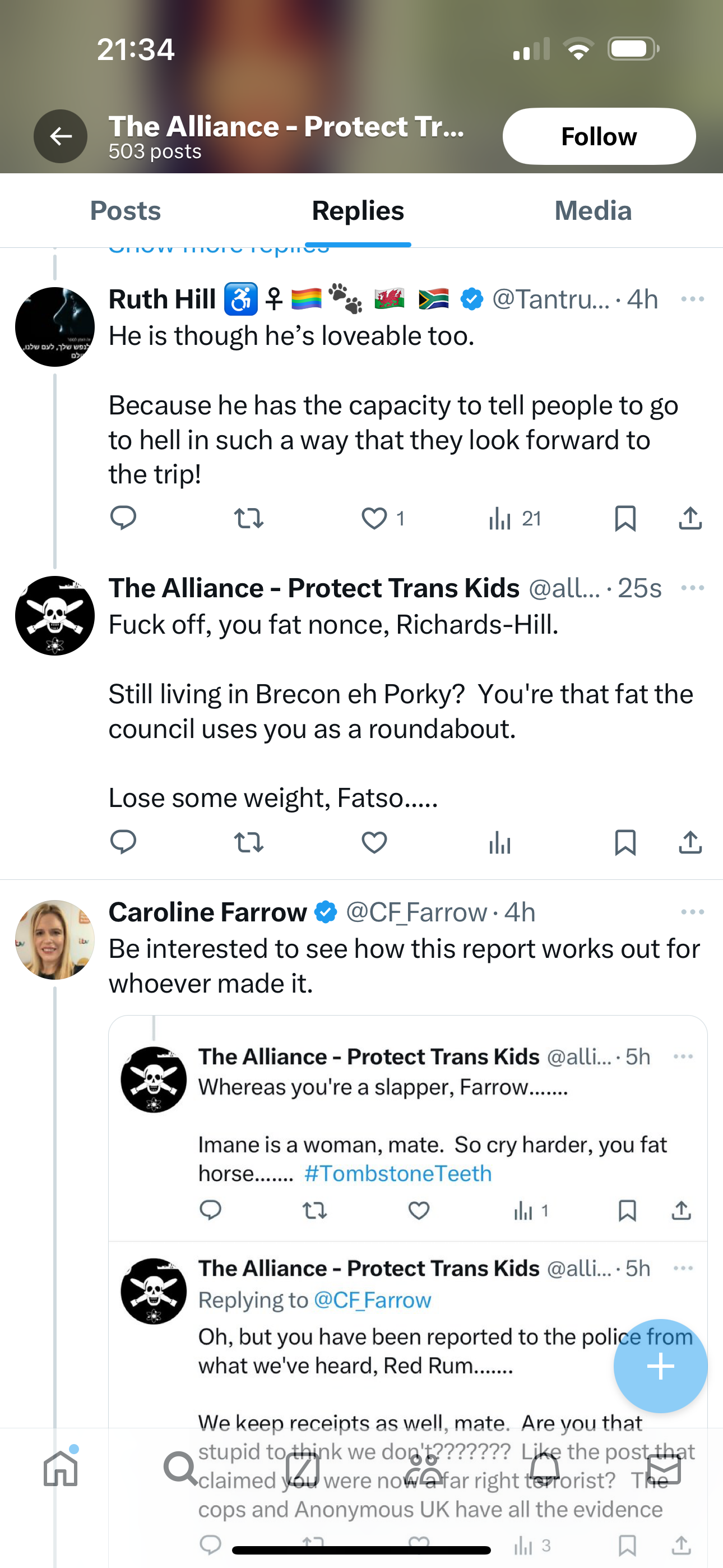Open more options on Caroline Farrow's post
The height and width of the screenshot is (1568, 723).
click(692, 912)
